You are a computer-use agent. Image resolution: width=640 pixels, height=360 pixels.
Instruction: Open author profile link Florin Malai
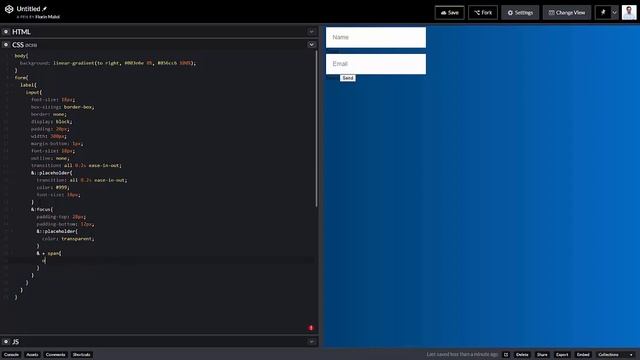(x=47, y=17)
